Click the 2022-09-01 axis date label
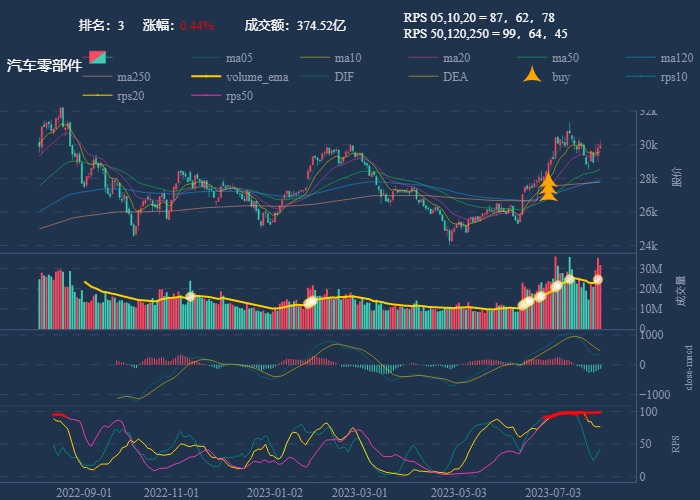The image size is (700, 500). tap(84, 492)
